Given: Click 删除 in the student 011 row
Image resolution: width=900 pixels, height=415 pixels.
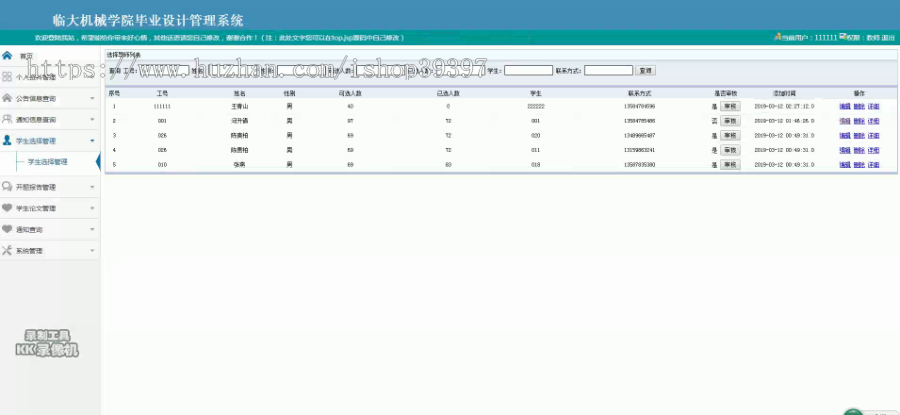Looking at the screenshot, I should coord(859,150).
